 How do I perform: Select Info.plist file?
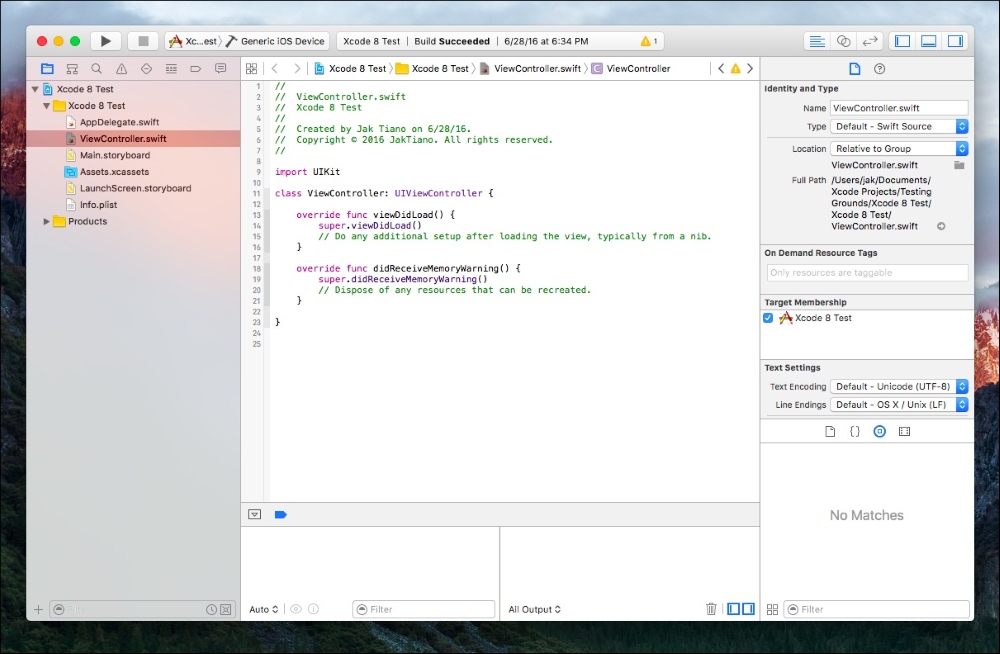98,205
